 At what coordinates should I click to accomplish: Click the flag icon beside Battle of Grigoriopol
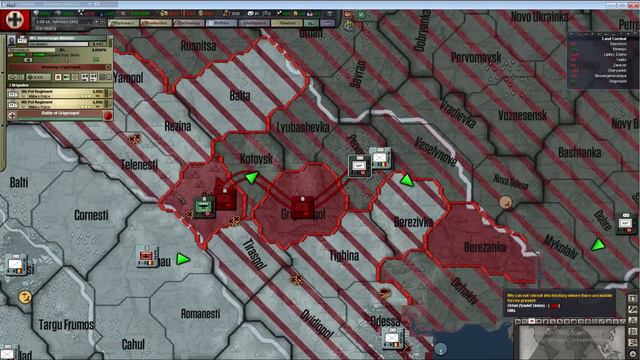pos(12,116)
